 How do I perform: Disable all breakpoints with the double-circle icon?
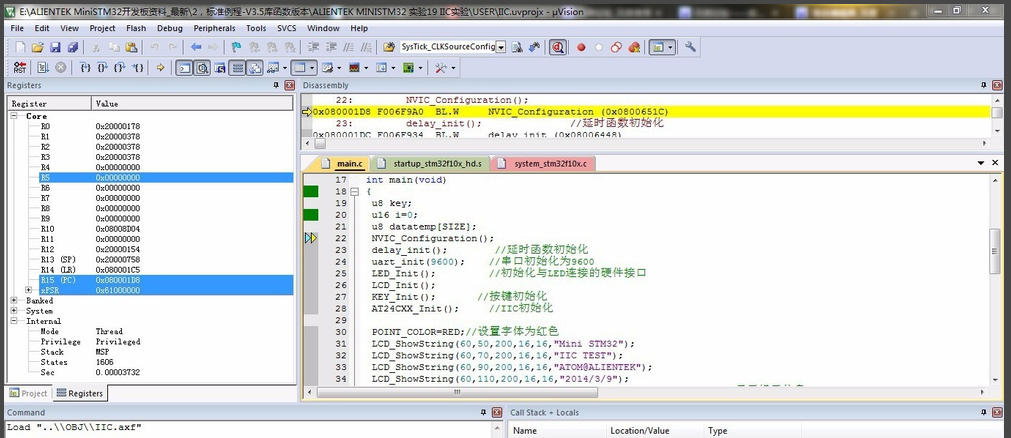coord(616,47)
